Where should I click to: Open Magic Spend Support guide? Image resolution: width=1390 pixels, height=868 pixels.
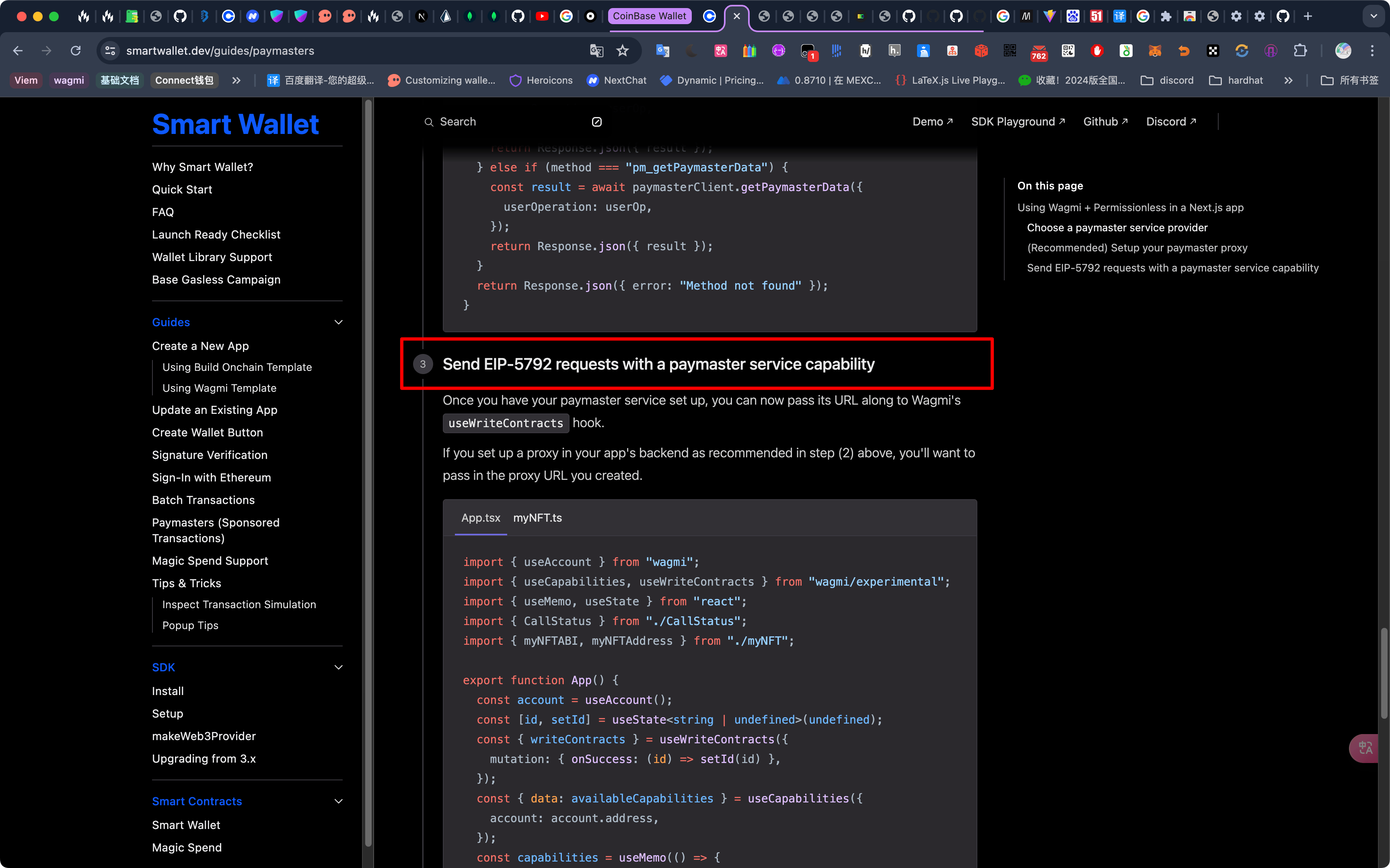[x=210, y=561]
